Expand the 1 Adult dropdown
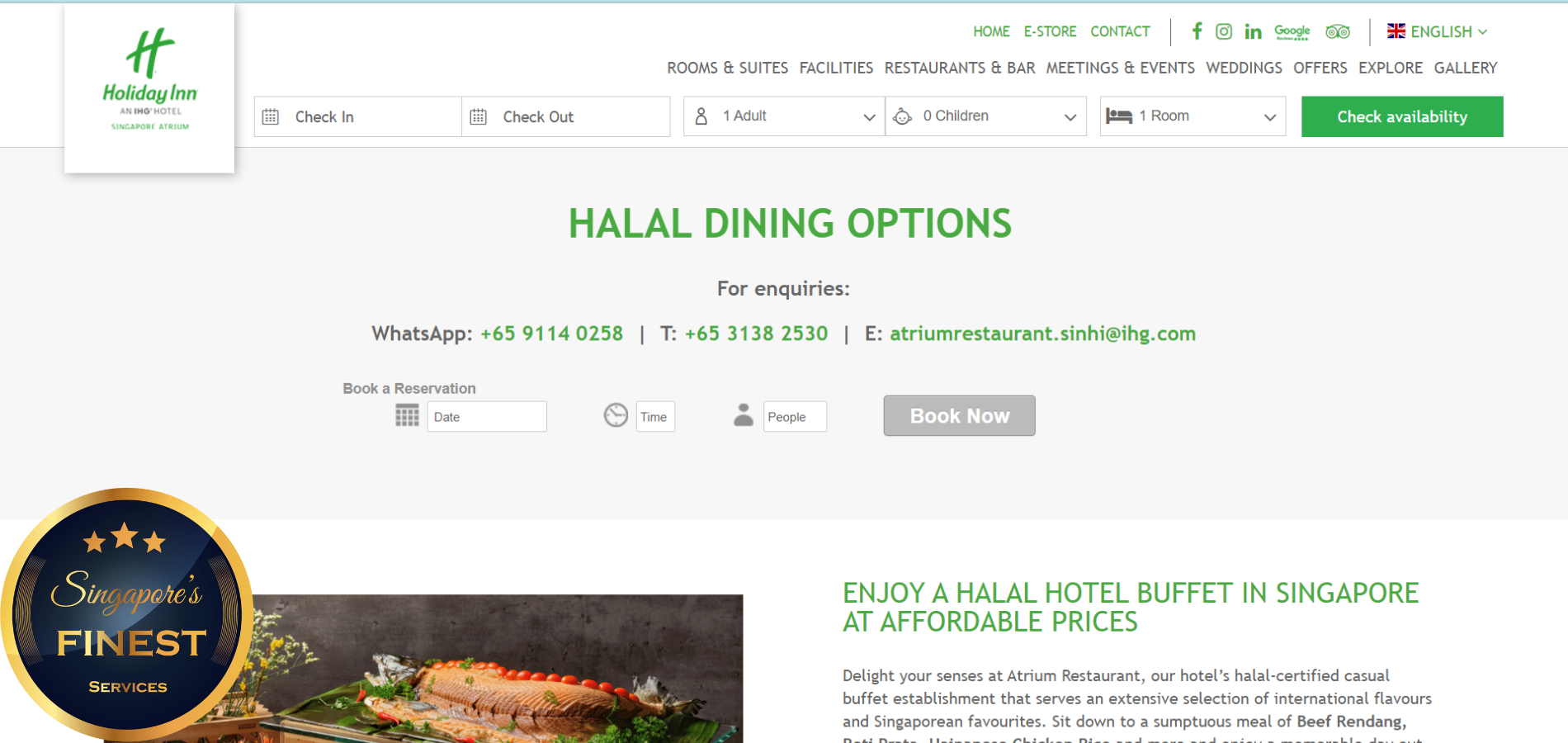The image size is (1568, 743). coord(784,116)
